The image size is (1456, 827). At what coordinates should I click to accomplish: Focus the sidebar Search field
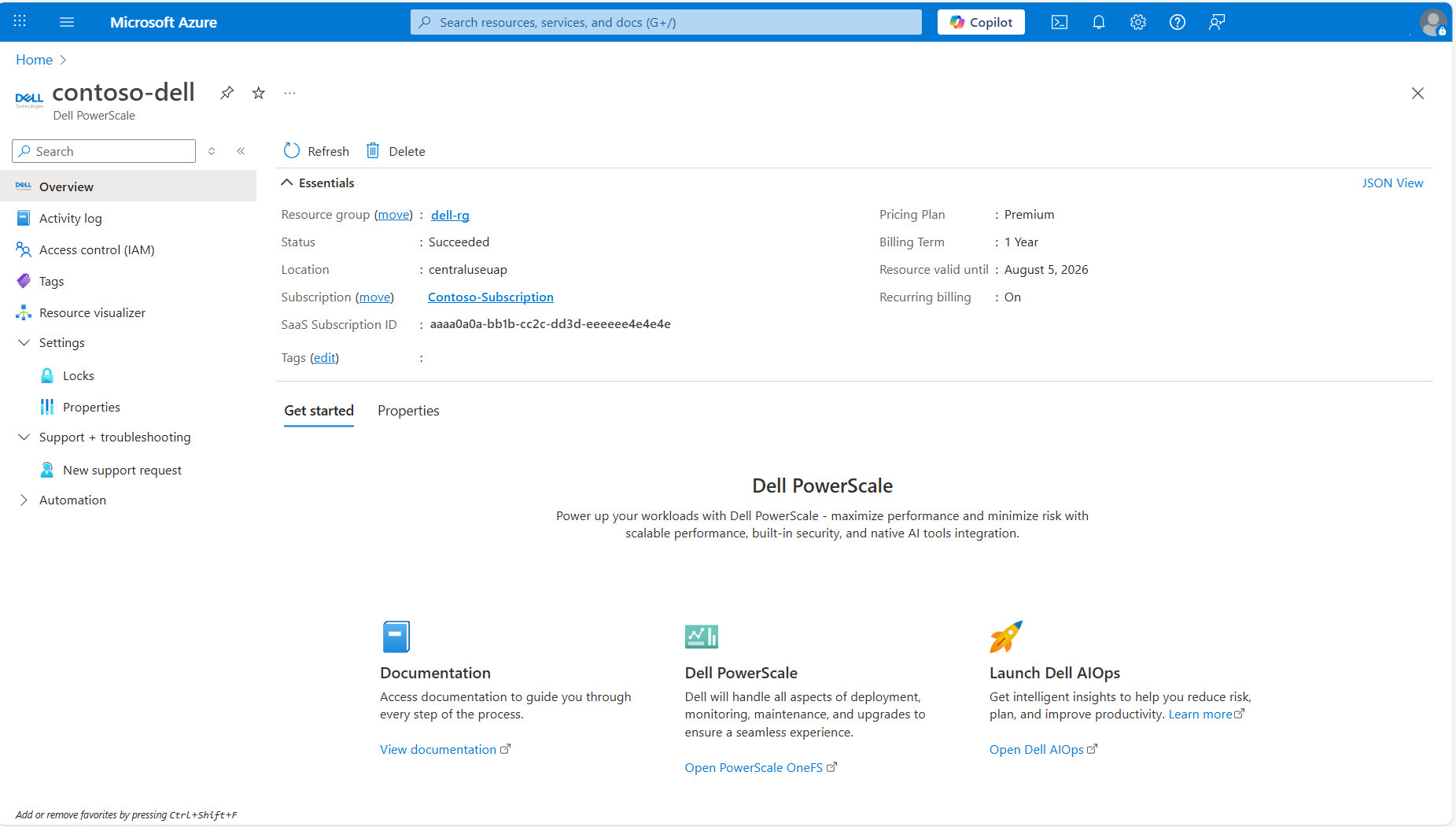(104, 151)
